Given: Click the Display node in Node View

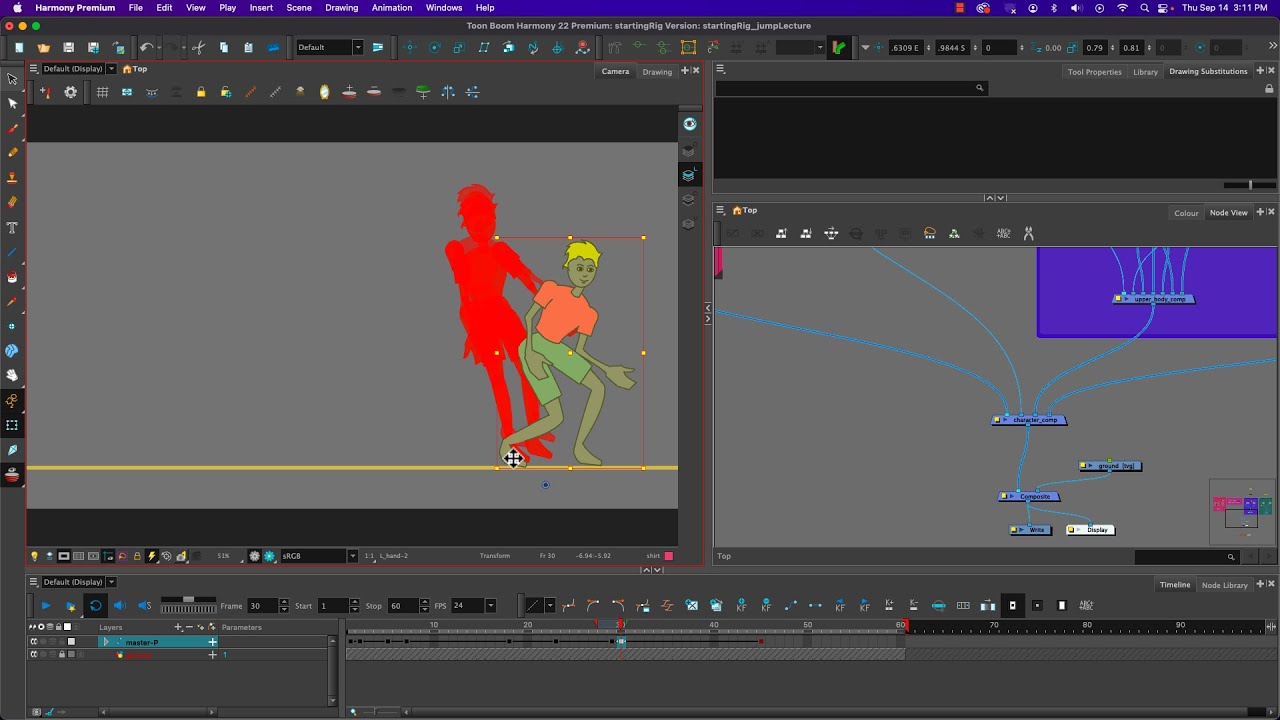Looking at the screenshot, I should coord(1091,530).
